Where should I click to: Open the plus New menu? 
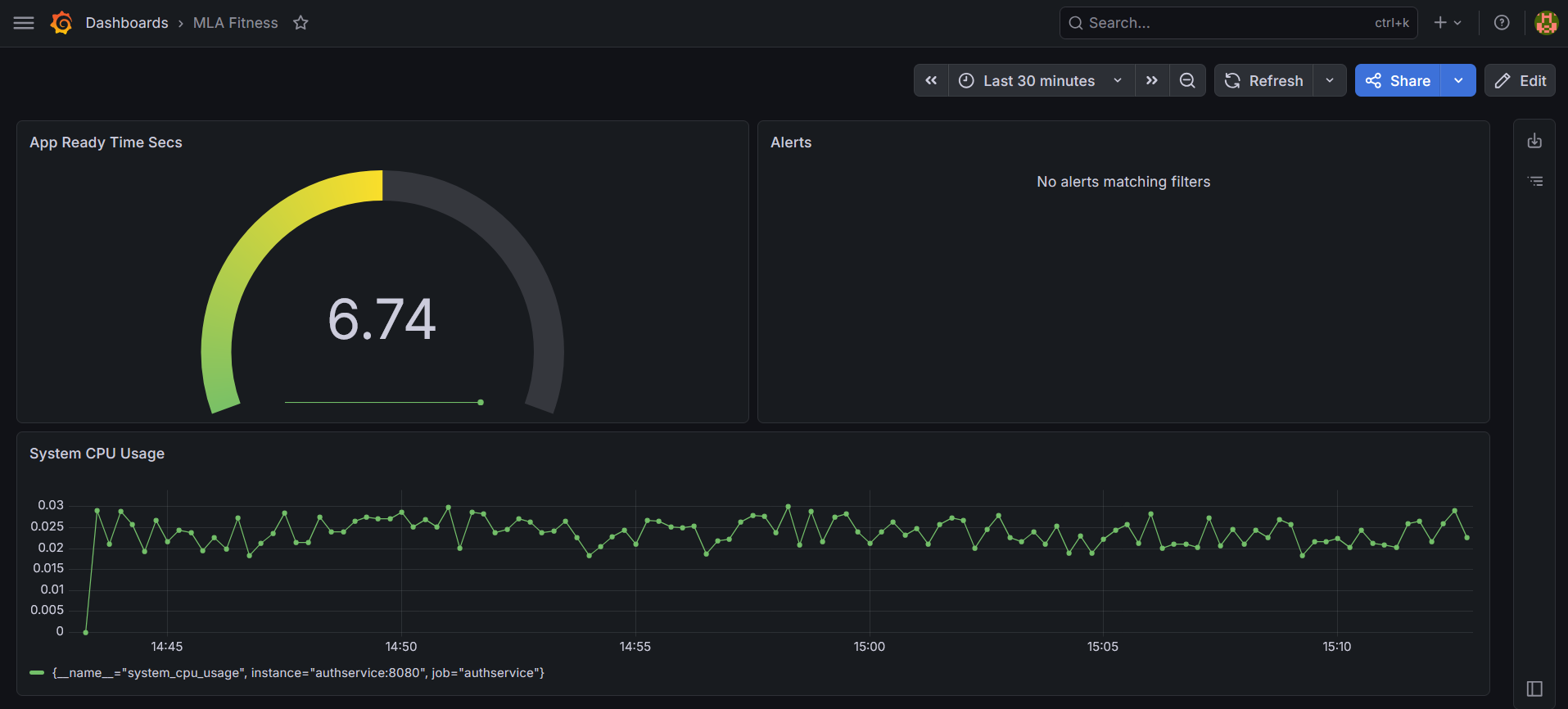coord(1448,23)
